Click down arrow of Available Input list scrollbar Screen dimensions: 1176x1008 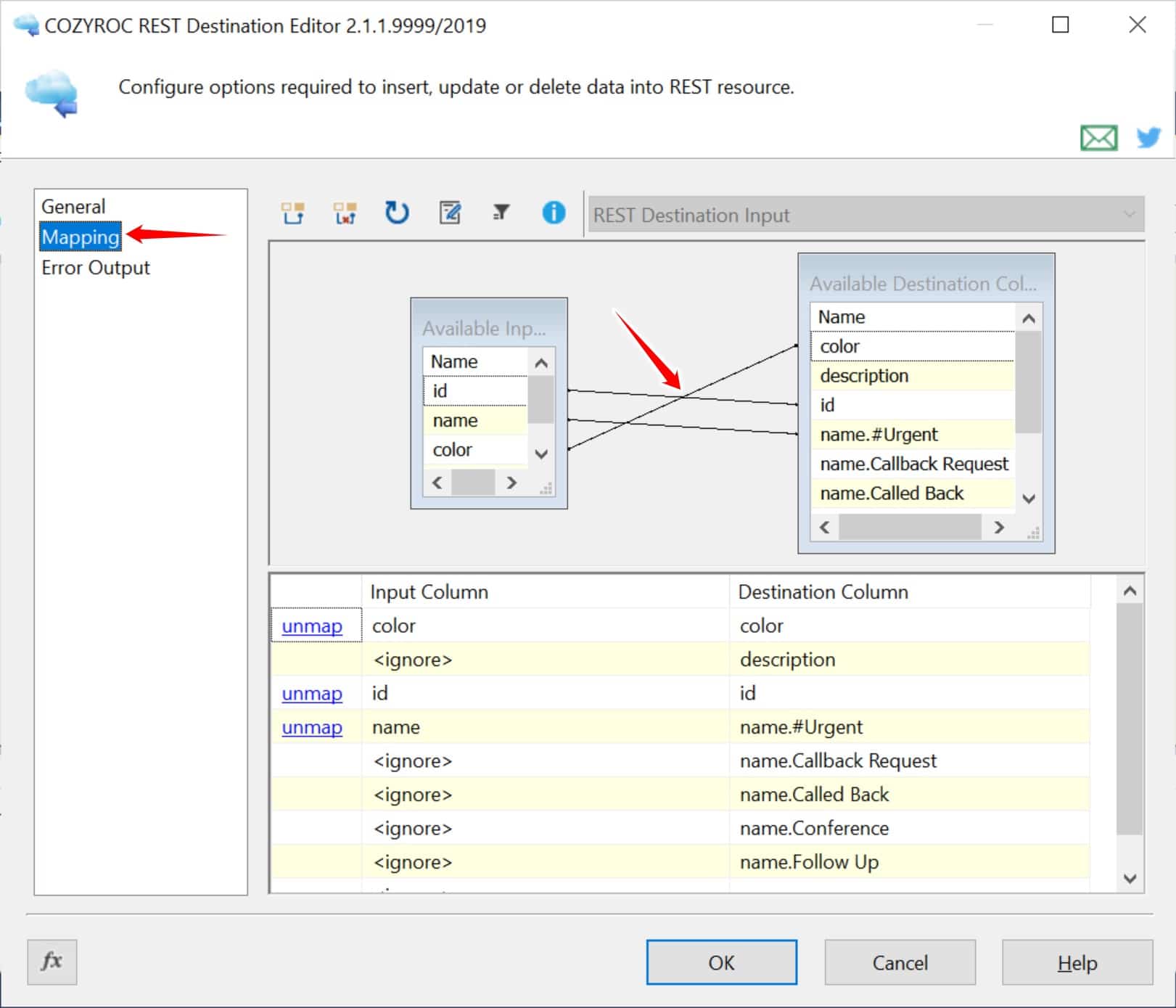(x=541, y=454)
